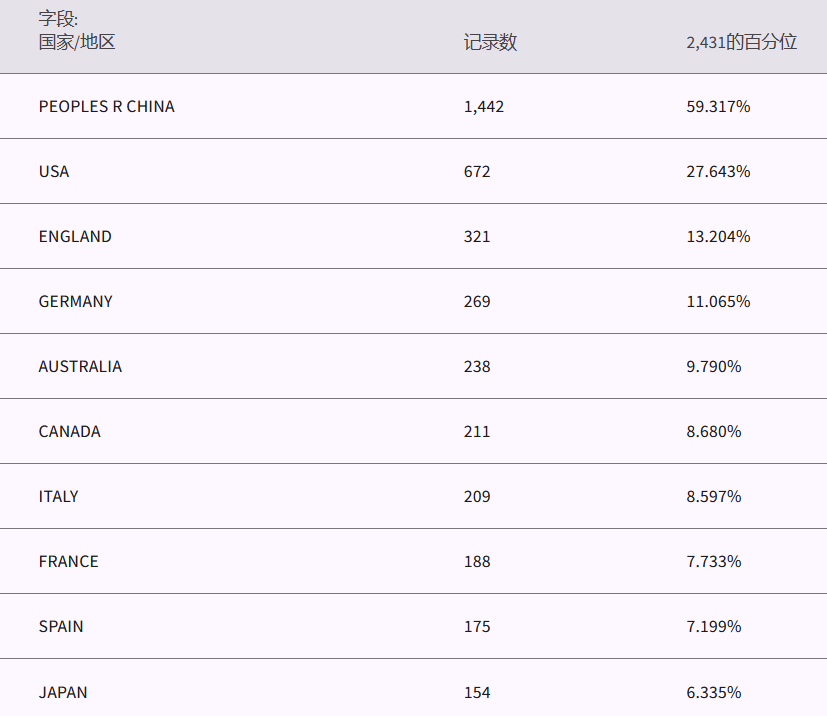Viewport: 827px width, 716px height.
Task: Click the 1,442 record count
Action: pyautogui.click(x=484, y=106)
